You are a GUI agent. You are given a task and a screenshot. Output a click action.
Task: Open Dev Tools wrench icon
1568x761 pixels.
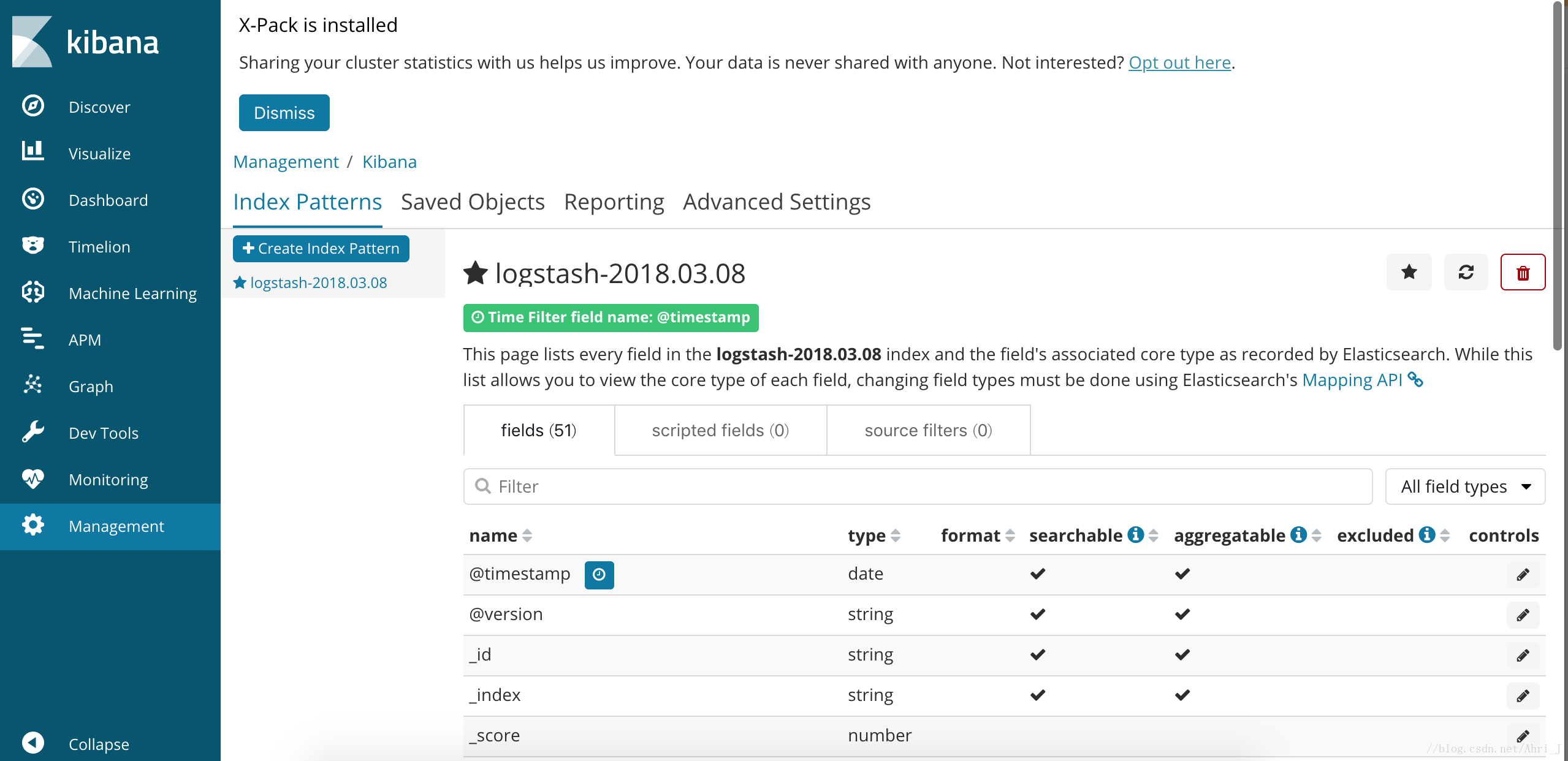[x=33, y=432]
